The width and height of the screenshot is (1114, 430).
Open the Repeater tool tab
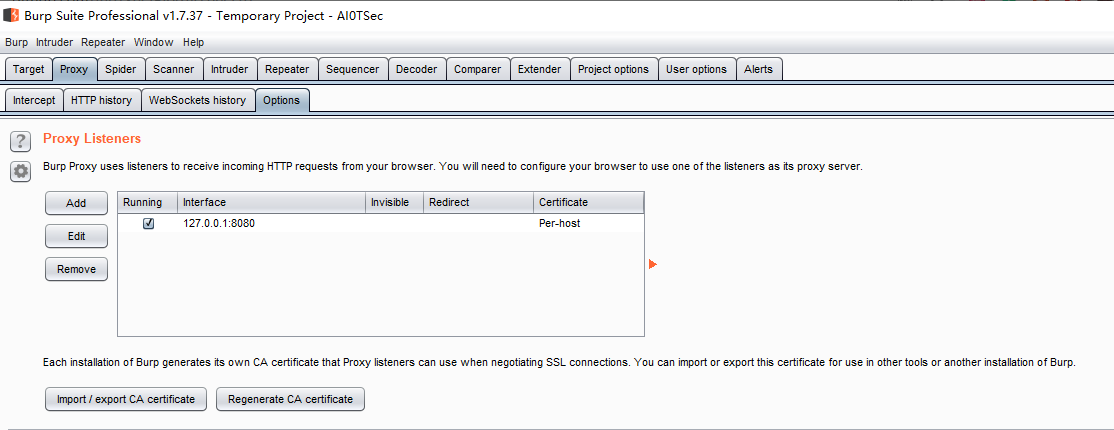click(287, 69)
